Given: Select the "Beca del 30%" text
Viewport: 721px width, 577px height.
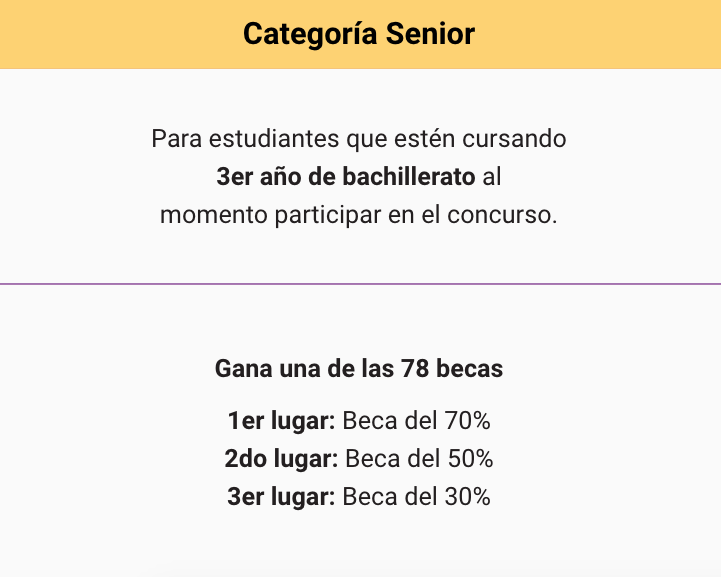Looking at the screenshot, I should click(416, 497).
